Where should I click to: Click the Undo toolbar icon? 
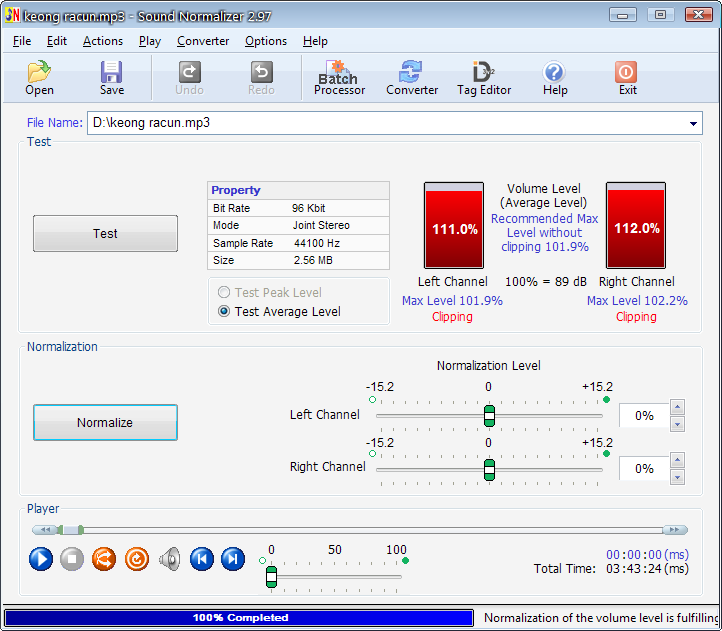coord(189,77)
